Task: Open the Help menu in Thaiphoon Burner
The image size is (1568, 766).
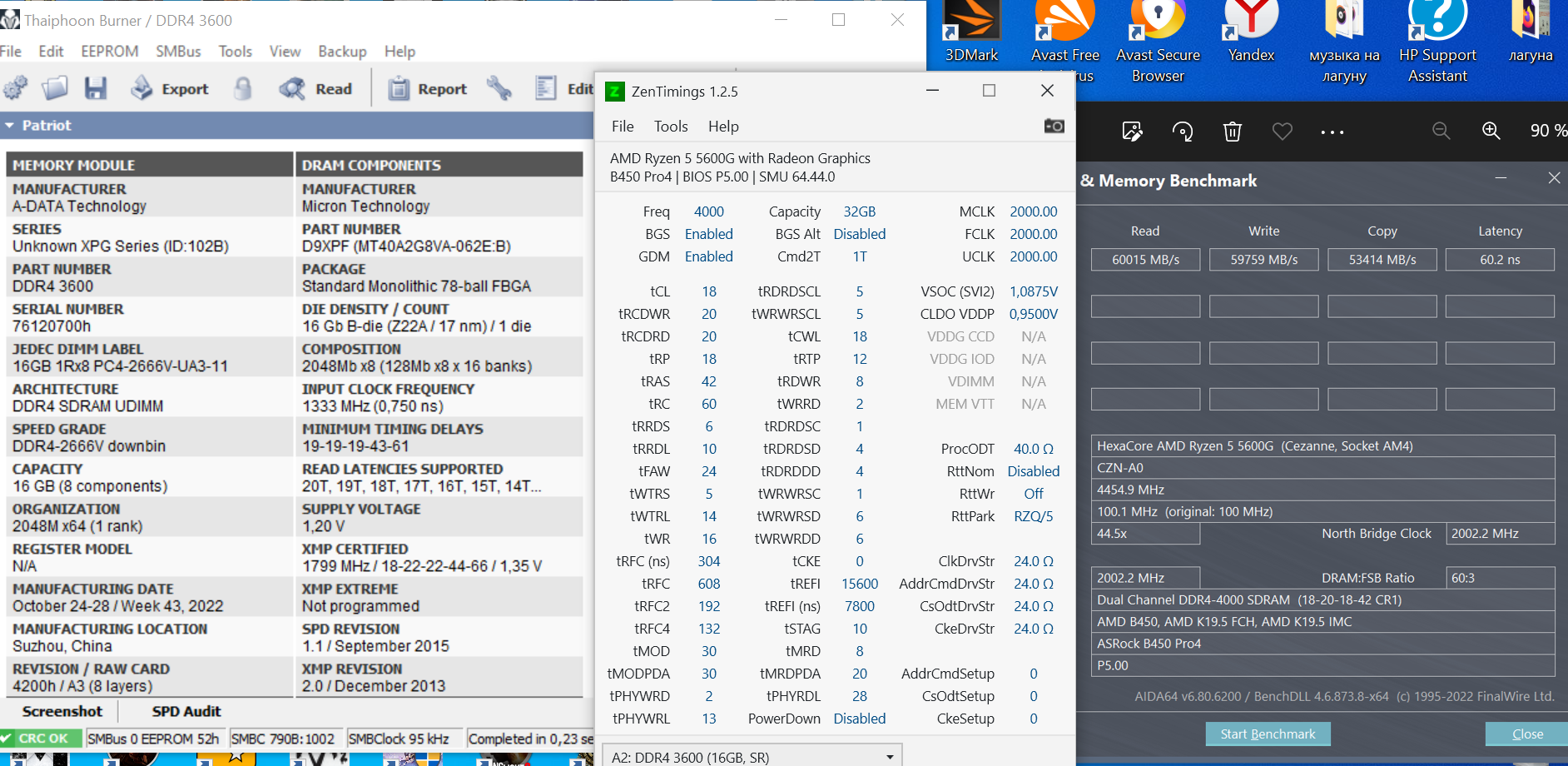Action: (x=399, y=52)
